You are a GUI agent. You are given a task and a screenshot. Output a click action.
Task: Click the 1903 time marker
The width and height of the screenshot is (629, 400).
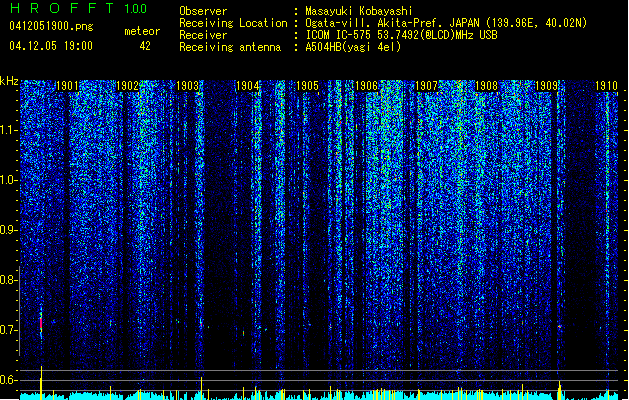(187, 86)
